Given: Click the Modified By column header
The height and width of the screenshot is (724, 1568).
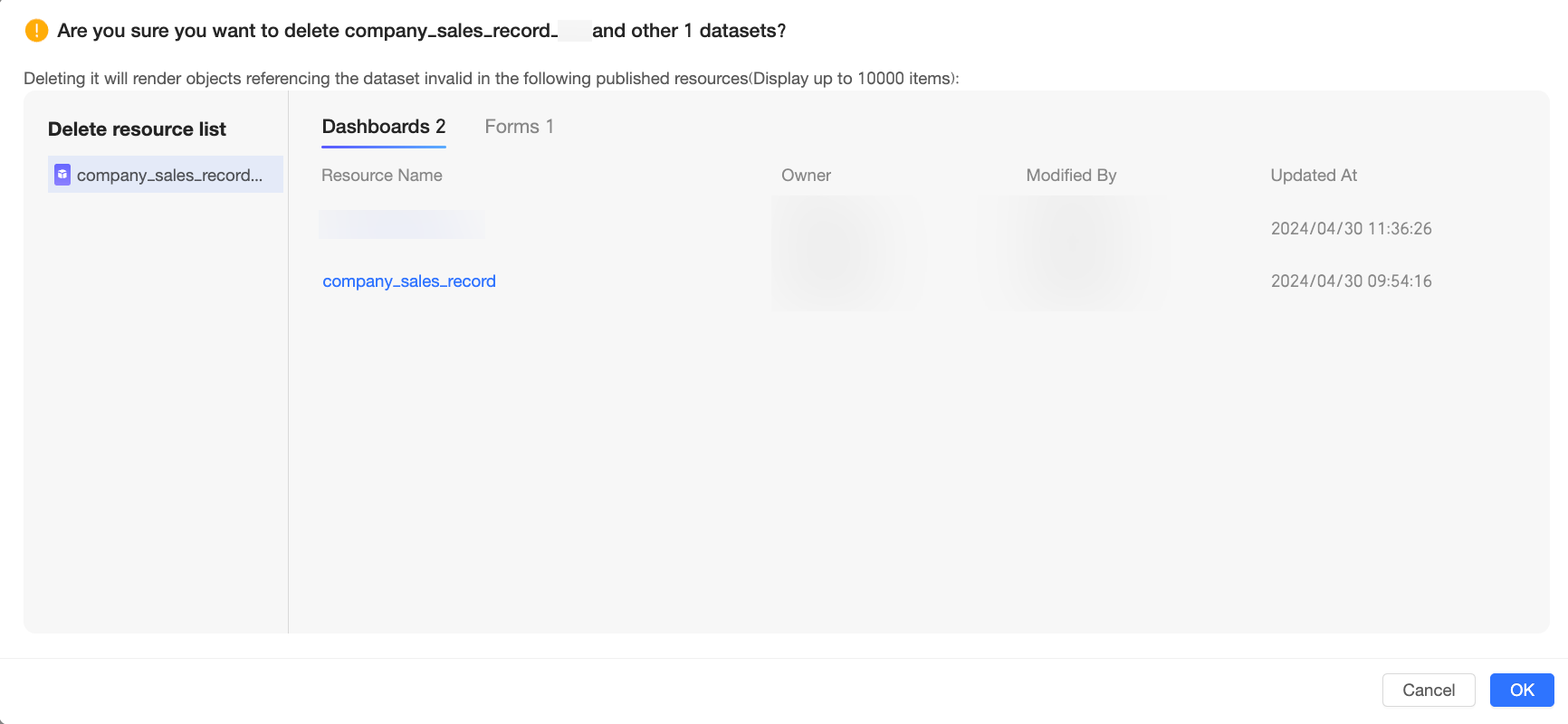Looking at the screenshot, I should tap(1071, 176).
